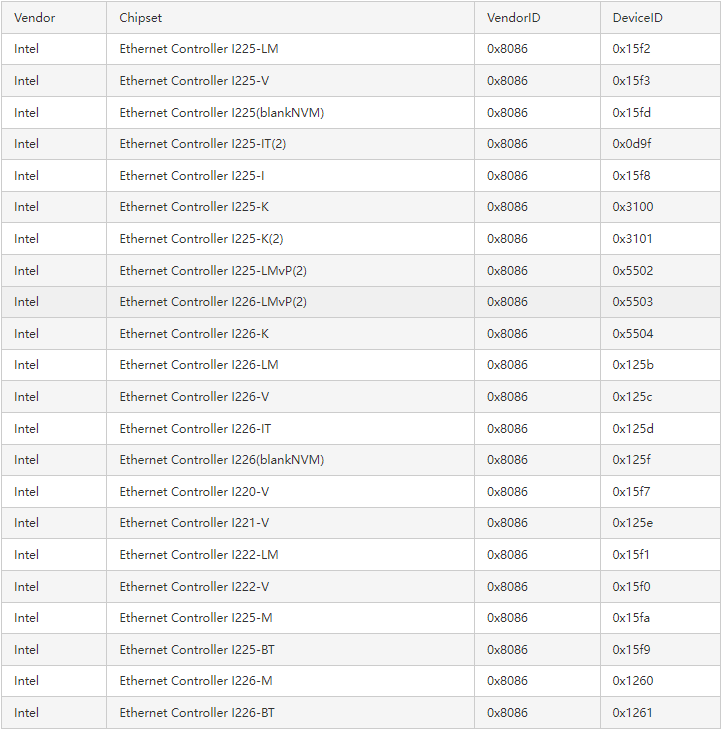Select the Ethernet Controller I225-V cell

coord(290,81)
